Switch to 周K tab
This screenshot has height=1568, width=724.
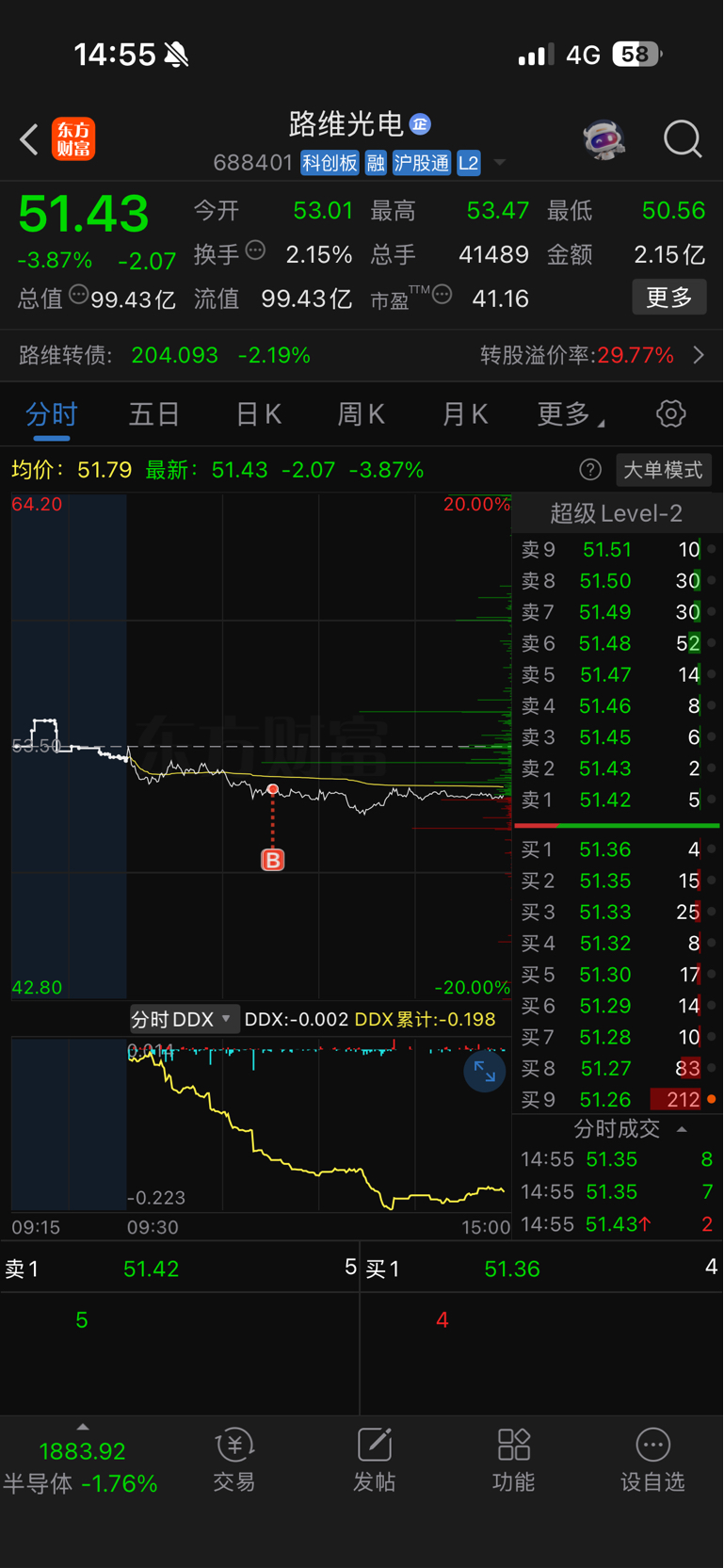click(361, 413)
